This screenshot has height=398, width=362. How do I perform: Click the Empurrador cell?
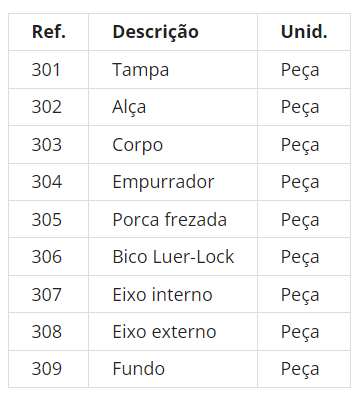[173, 182]
